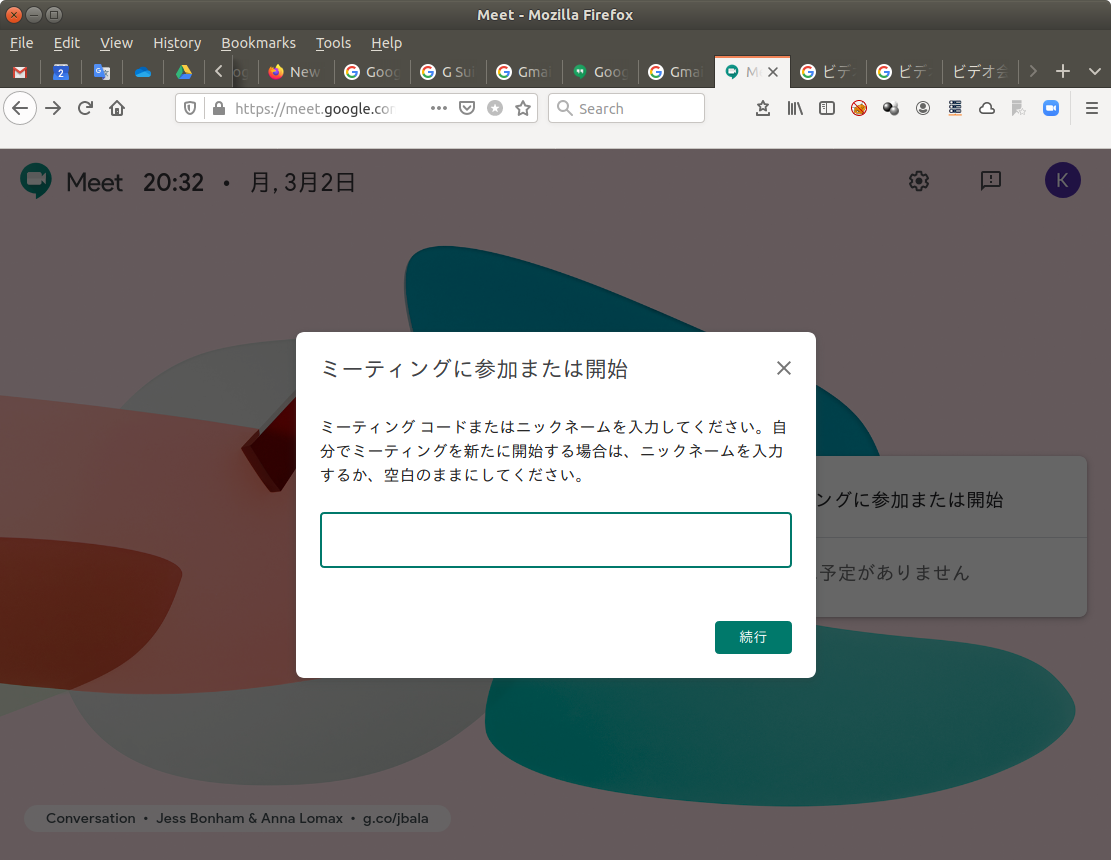The image size is (1111, 860).
Task: Open the pinned Google Calendar tab
Action: (x=61, y=72)
